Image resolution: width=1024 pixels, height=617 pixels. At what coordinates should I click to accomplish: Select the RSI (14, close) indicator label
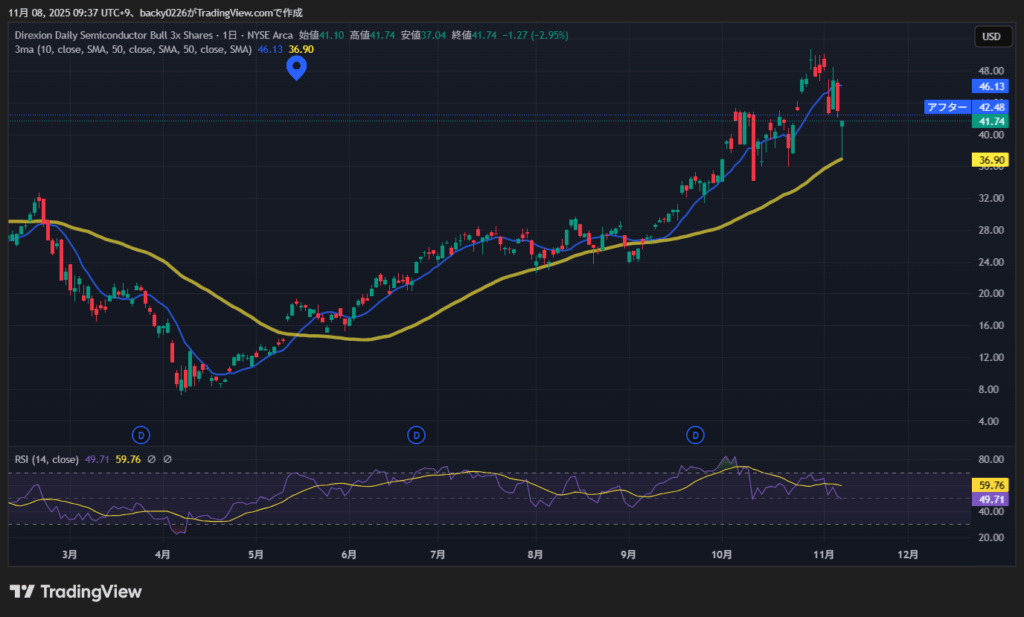coord(46,460)
